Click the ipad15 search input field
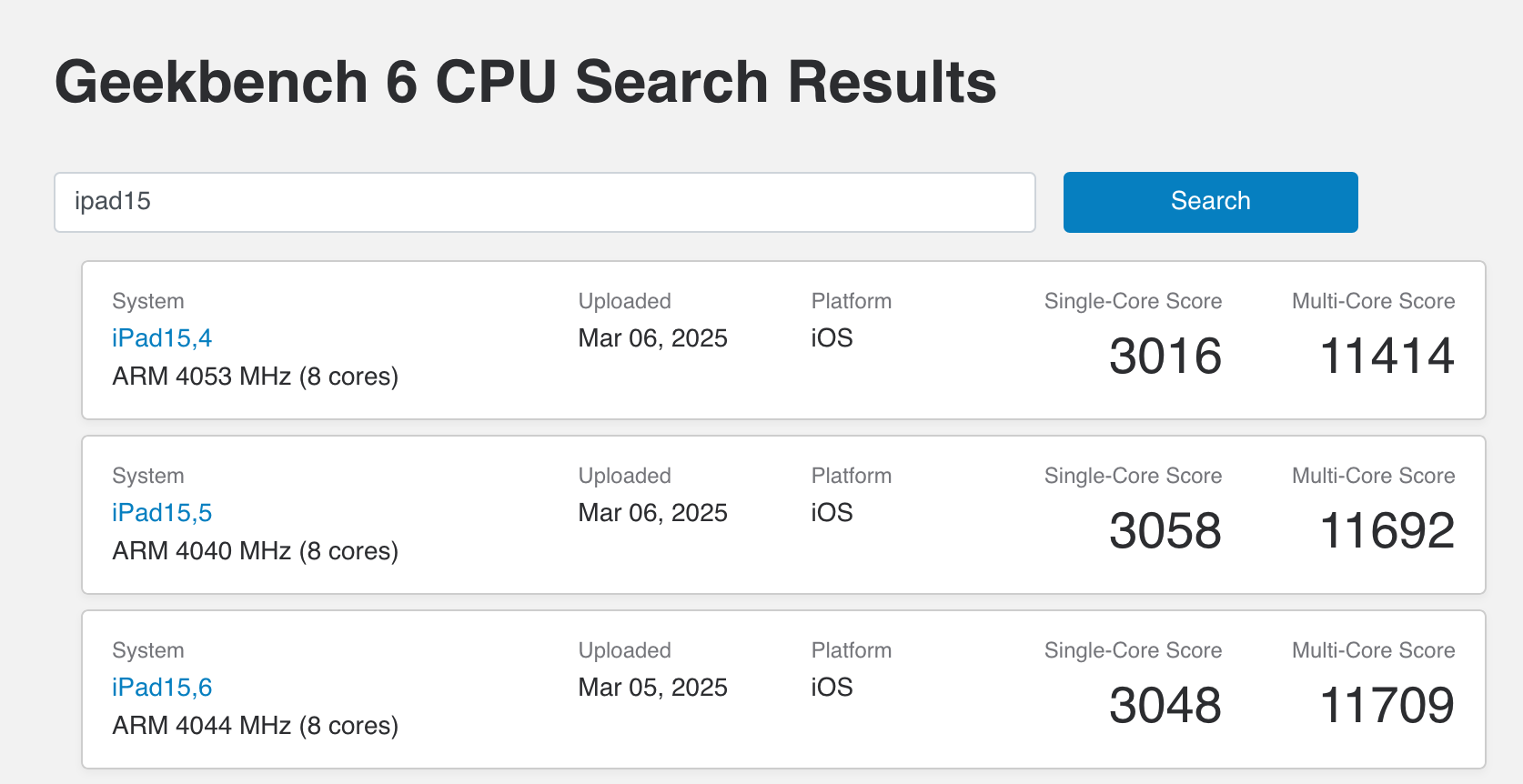This screenshot has height=784, width=1523. (544, 202)
